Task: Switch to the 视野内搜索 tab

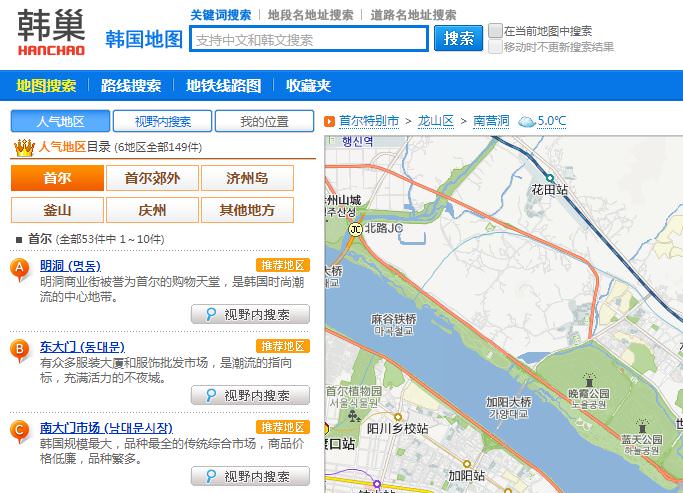Action: [162, 121]
